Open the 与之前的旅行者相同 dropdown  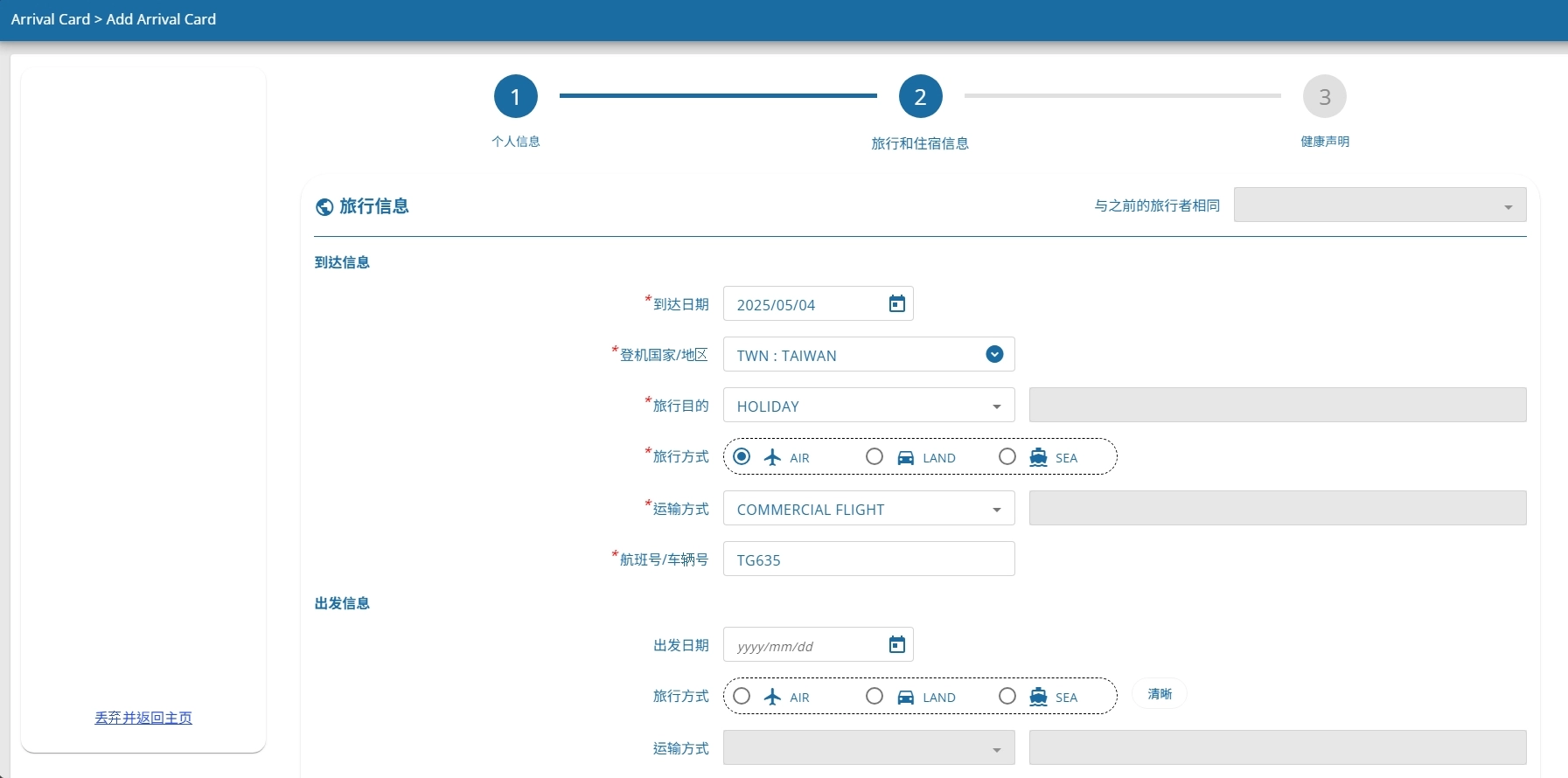coord(1379,205)
